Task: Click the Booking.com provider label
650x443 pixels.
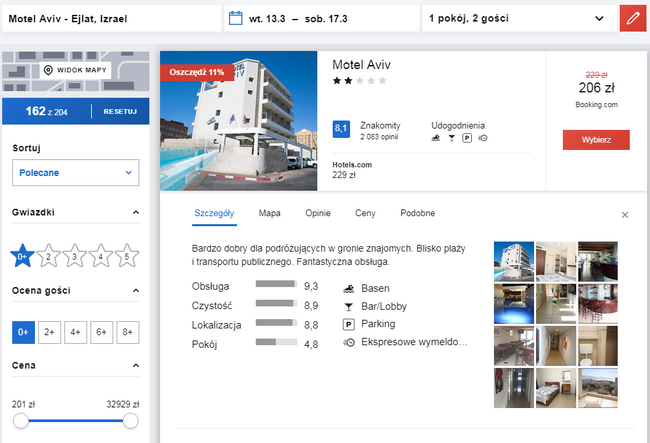Action: (x=596, y=104)
